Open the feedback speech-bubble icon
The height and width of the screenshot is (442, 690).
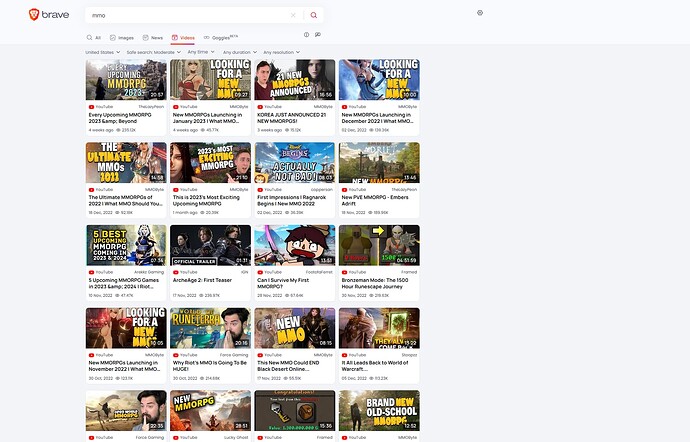[318, 34]
